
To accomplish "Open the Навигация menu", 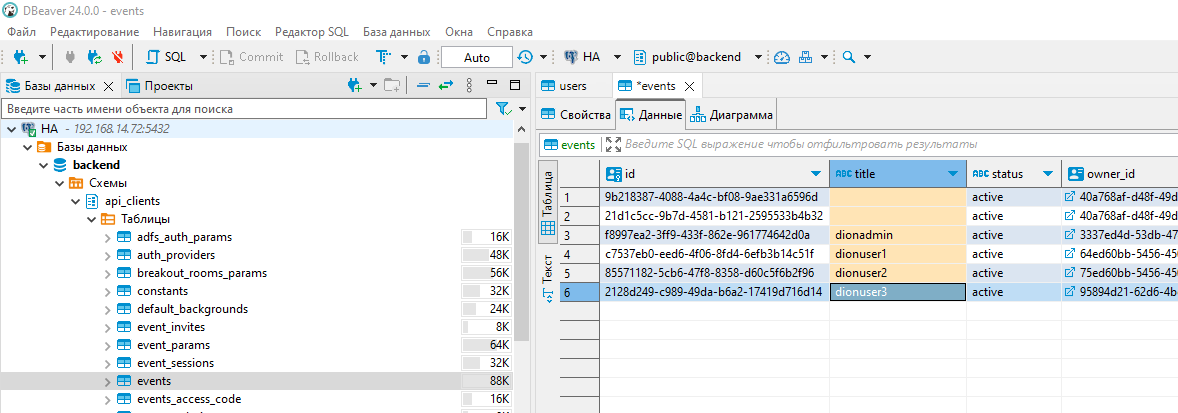I will coord(183,32).
